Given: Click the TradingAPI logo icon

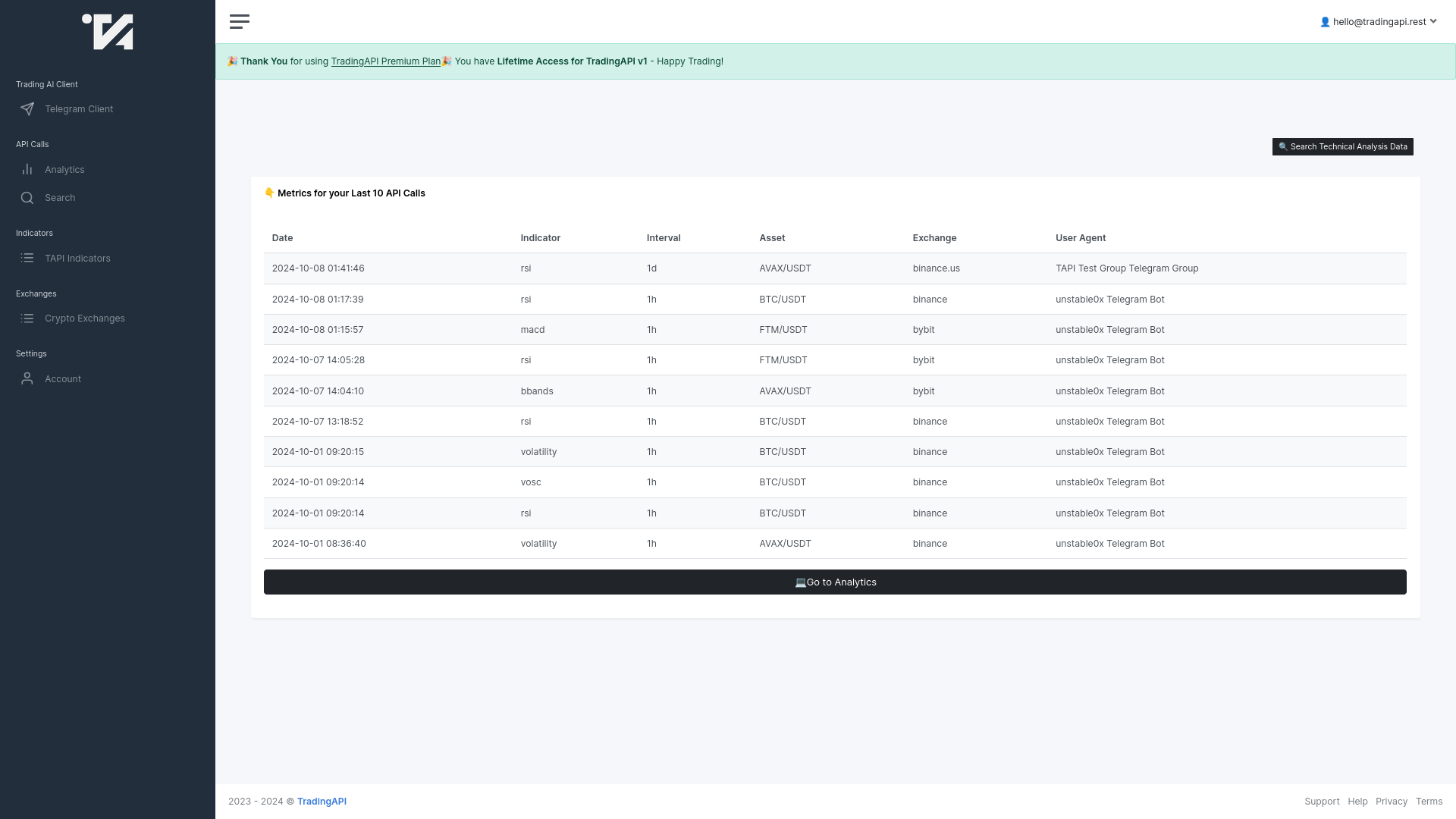Looking at the screenshot, I should pos(108,32).
